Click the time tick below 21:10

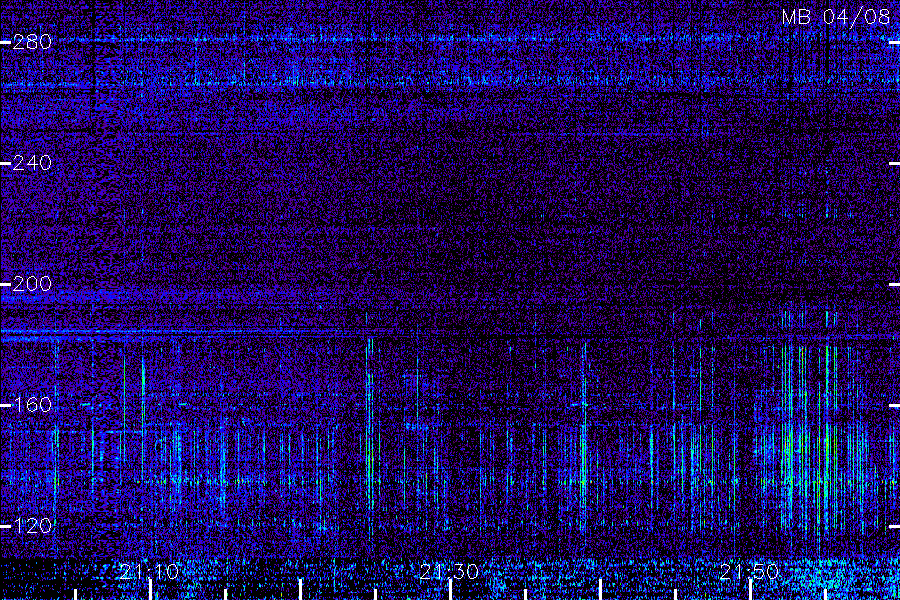150,590
